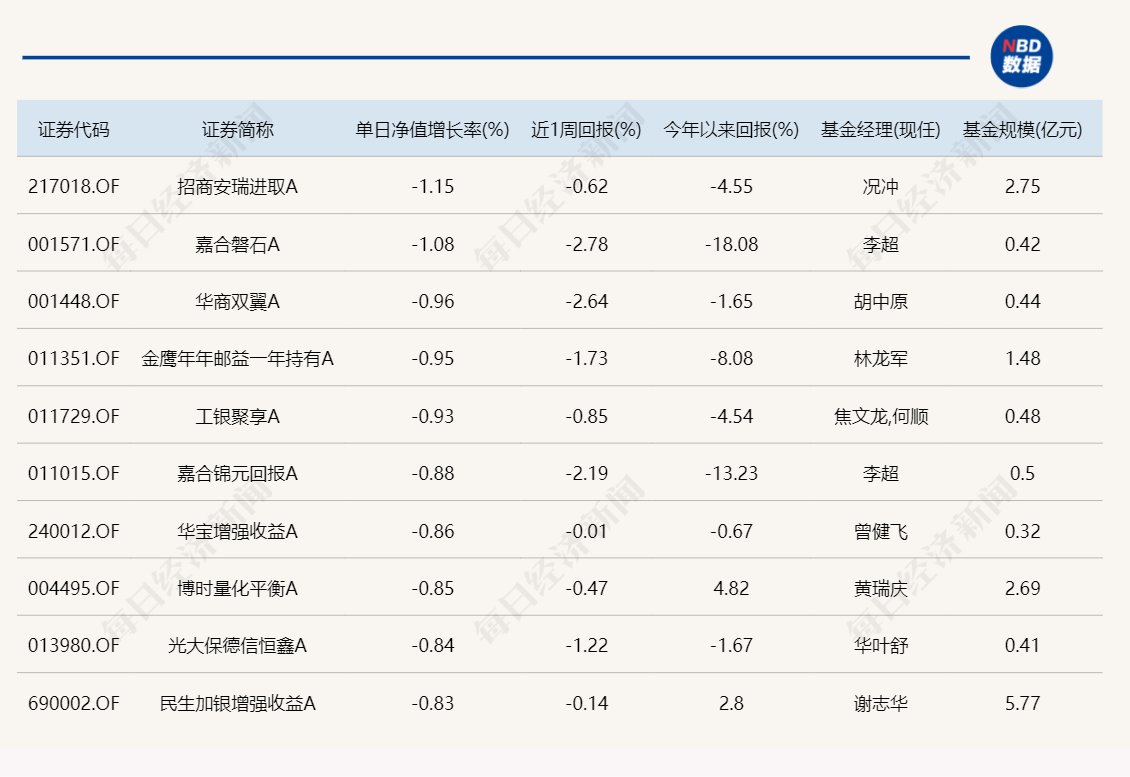This screenshot has width=1130, height=777.
Task: Select fund size value 5.77
Action: [1023, 703]
